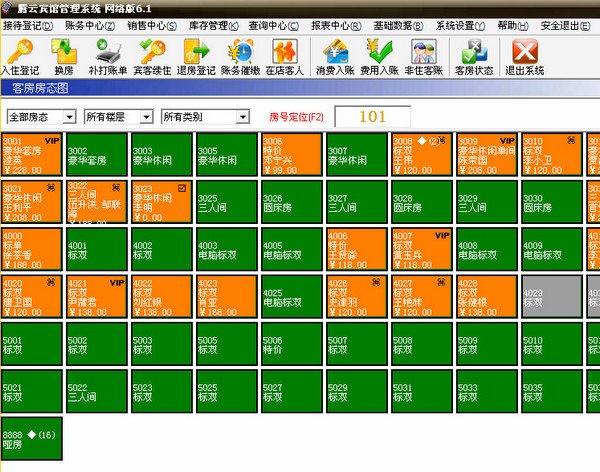Select vacant room 3003 豪华休闲
This screenshot has width=600, height=472.
[161, 155]
